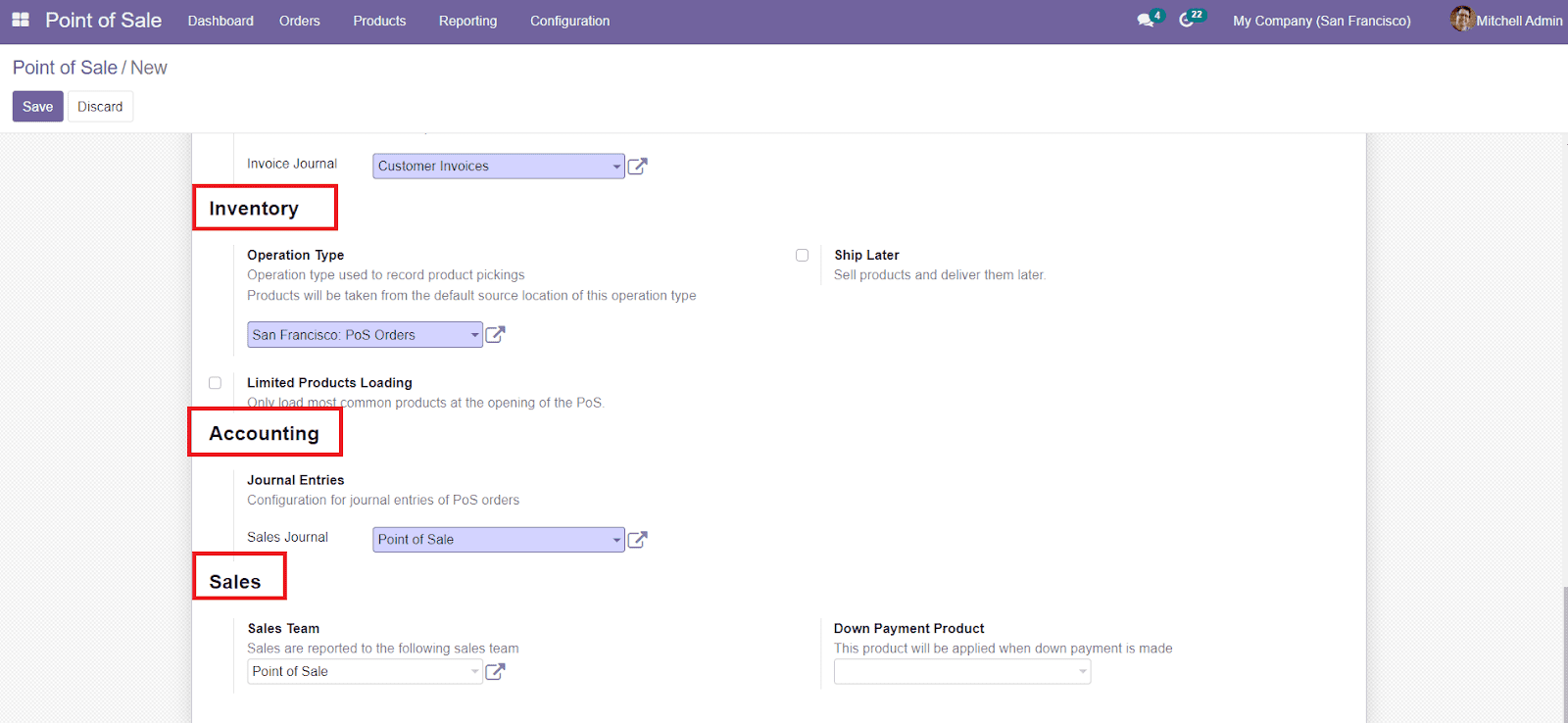Click the Invoice Journal label
The height and width of the screenshot is (723, 1568).
(x=292, y=164)
